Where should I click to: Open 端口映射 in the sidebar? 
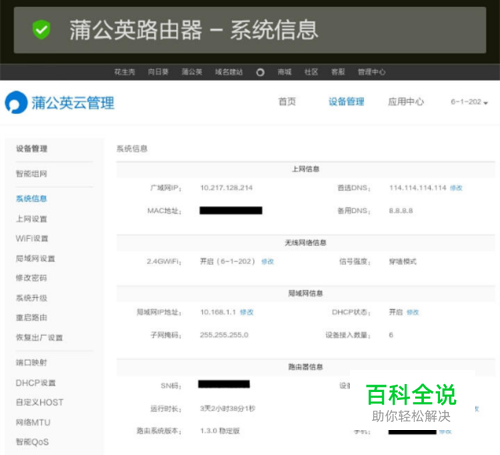click(32, 362)
